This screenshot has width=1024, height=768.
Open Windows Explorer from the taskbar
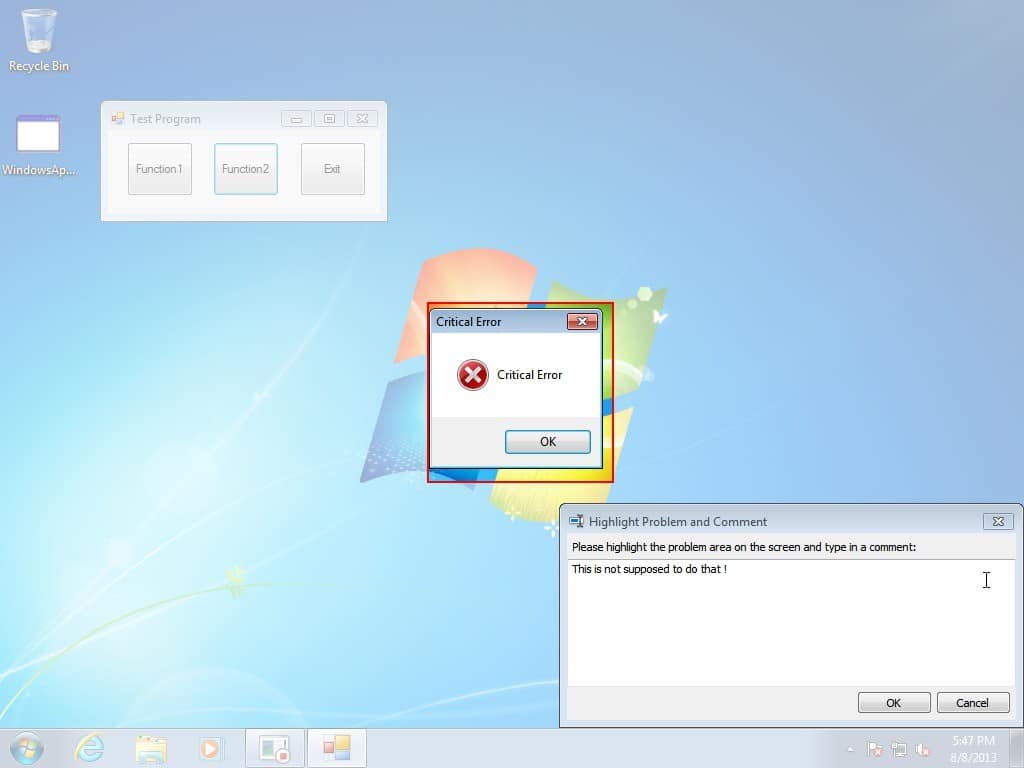click(150, 748)
